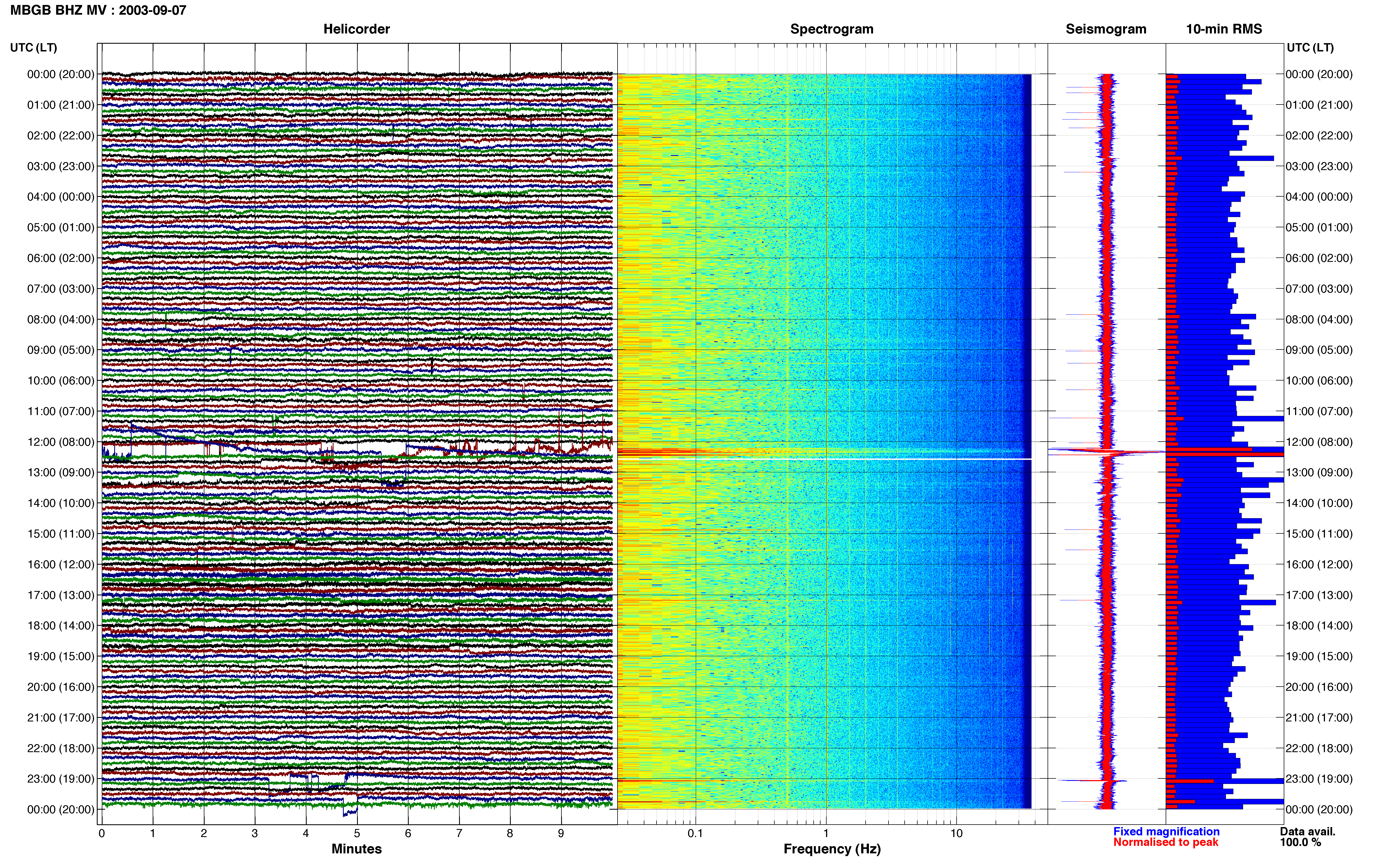Click the 10:00 (06:00) label beside the Helicorder
This screenshot has width=1388, height=868.
coord(61,380)
